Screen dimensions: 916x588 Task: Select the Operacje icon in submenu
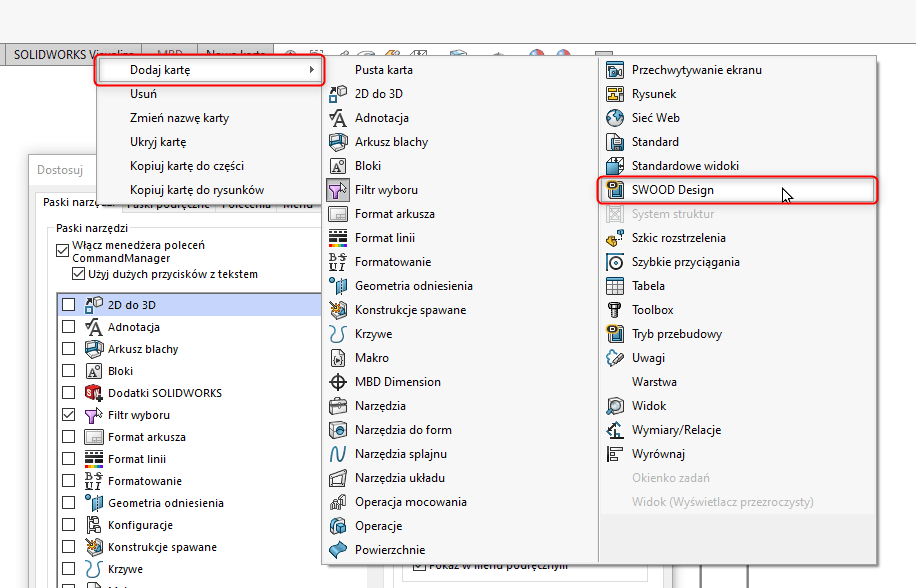(338, 526)
